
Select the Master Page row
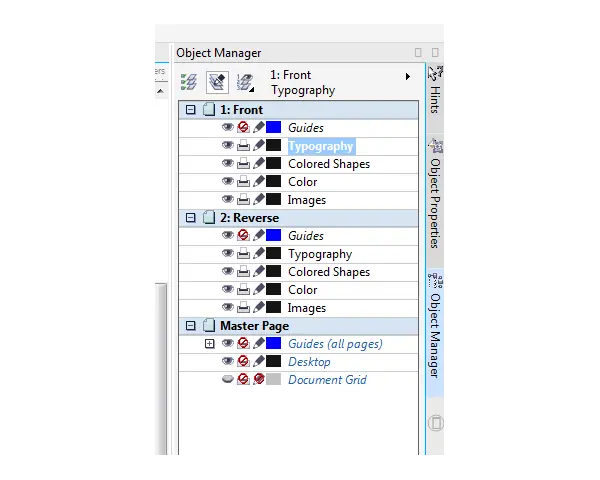tap(298, 326)
